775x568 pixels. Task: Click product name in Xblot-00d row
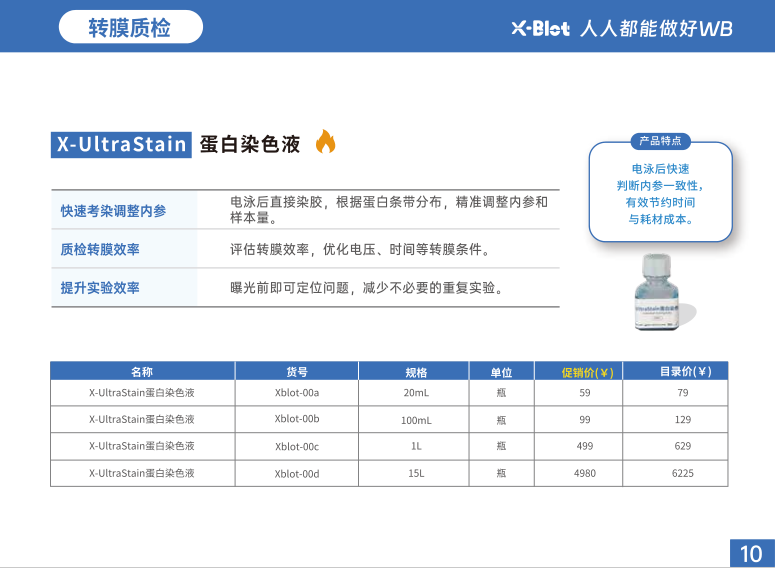pyautogui.click(x=142, y=473)
